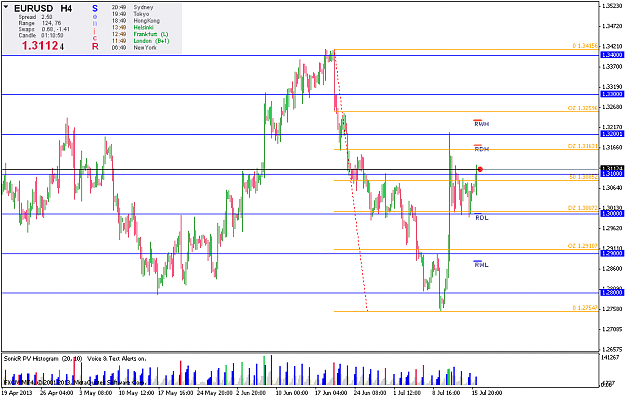Image resolution: width=625 pixels, height=398 pixels.
Task: Click the Candle countdown timer line
Action: point(41,35)
